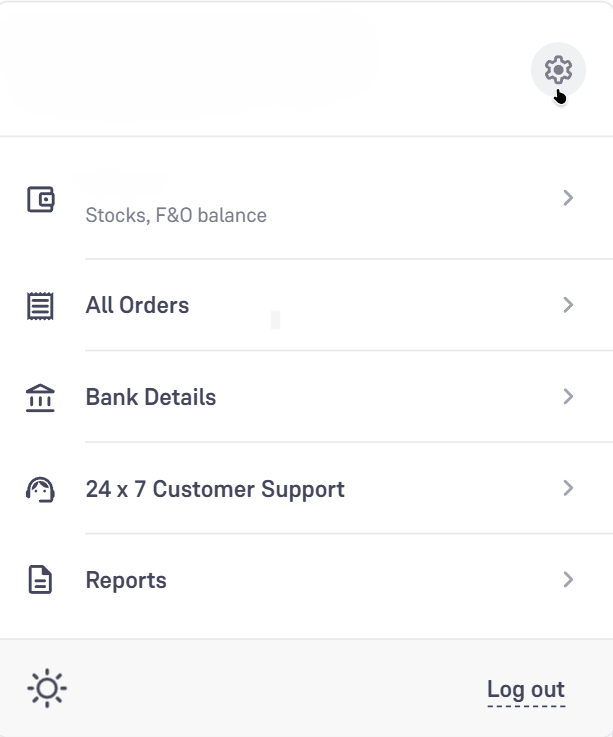Open settings with the gear icon
This screenshot has height=737, width=613.
[x=557, y=69]
